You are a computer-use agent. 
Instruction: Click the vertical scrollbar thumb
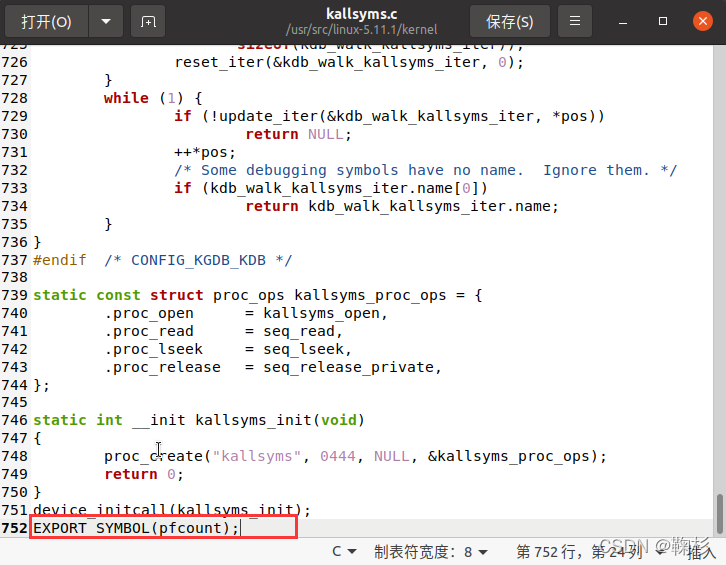(720, 514)
